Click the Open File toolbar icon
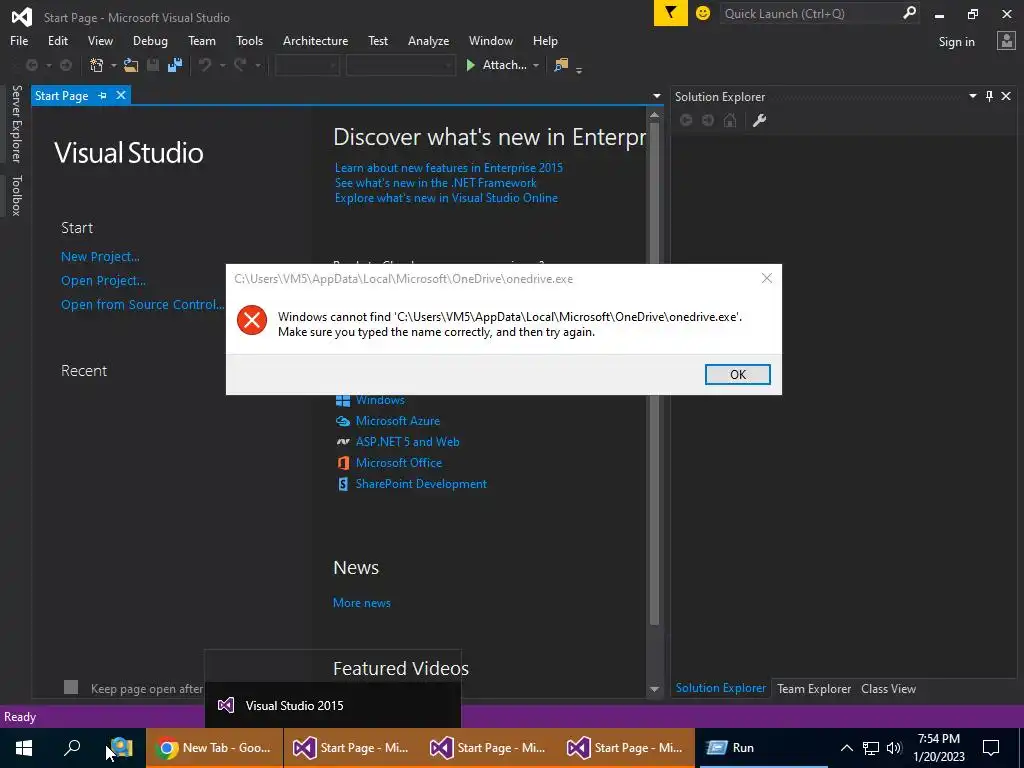This screenshot has width=1024, height=768. coord(131,65)
